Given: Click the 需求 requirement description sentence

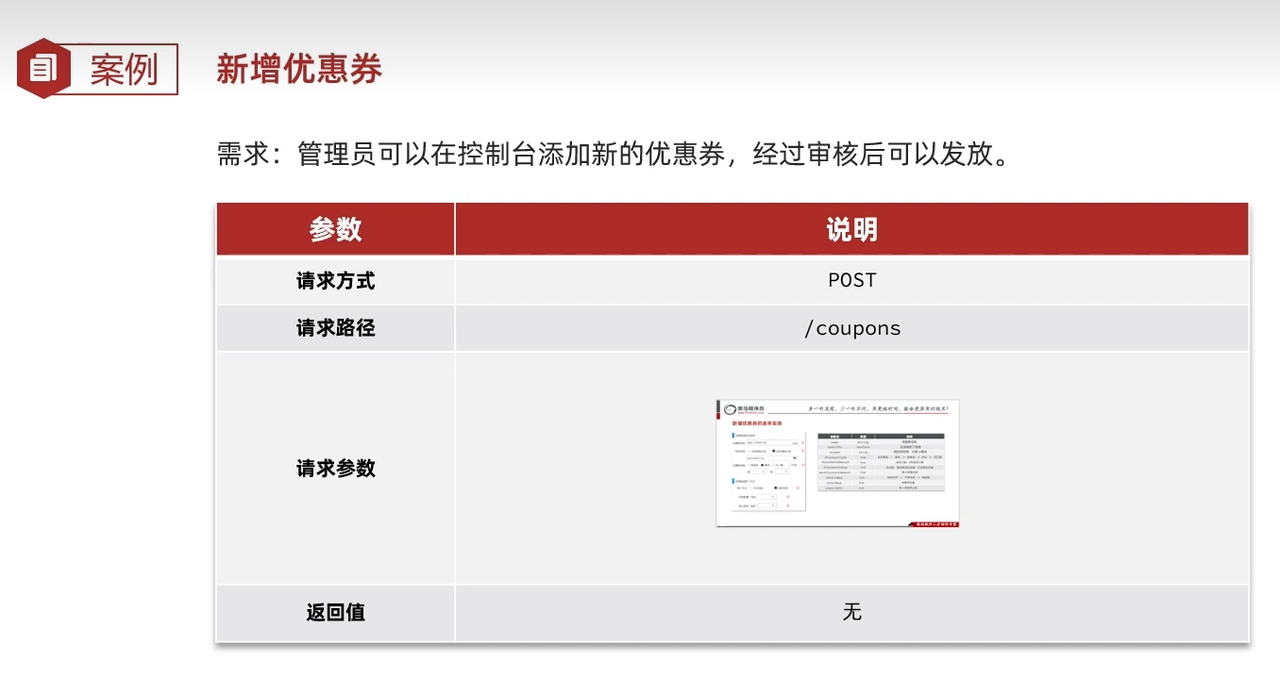Looking at the screenshot, I should (614, 154).
